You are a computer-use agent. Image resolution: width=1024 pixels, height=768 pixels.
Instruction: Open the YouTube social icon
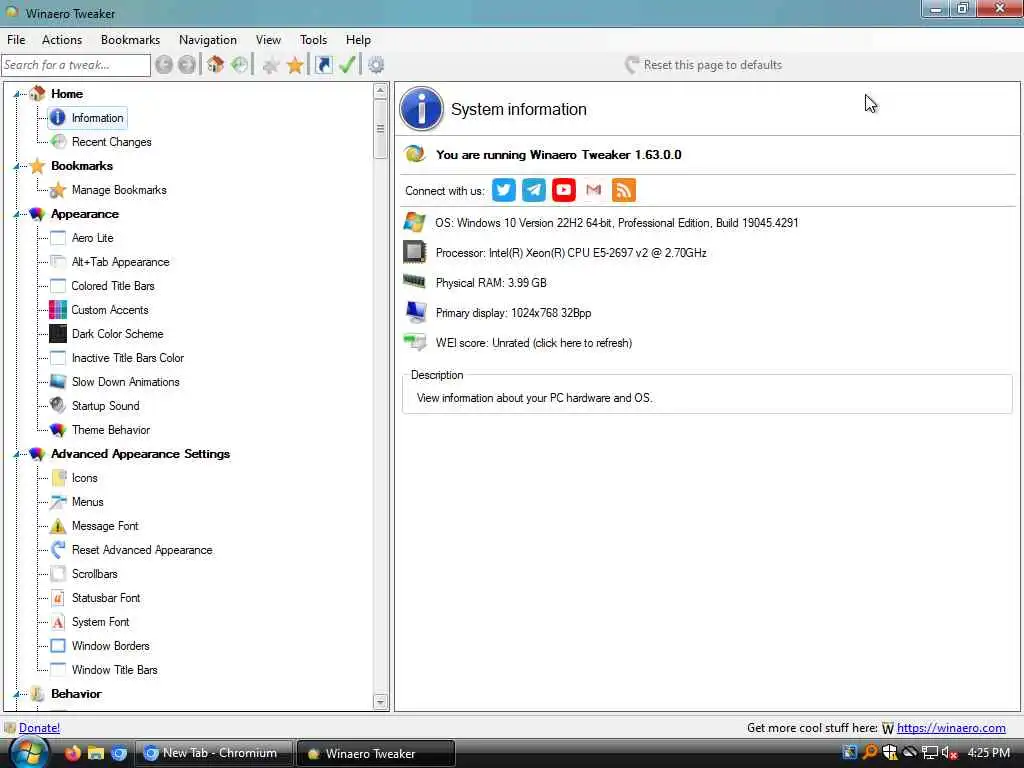(x=564, y=190)
